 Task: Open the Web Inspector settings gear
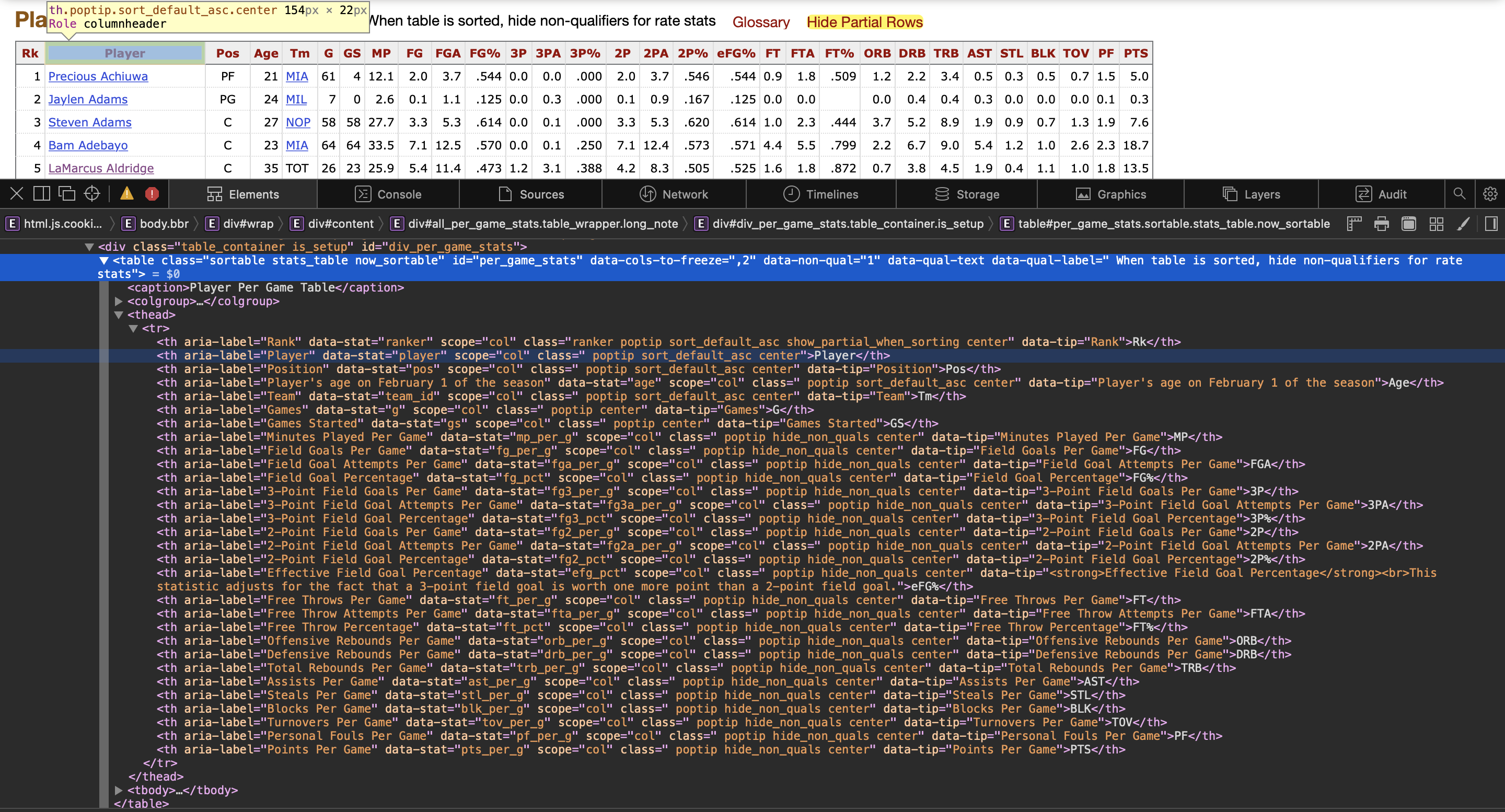1490,194
